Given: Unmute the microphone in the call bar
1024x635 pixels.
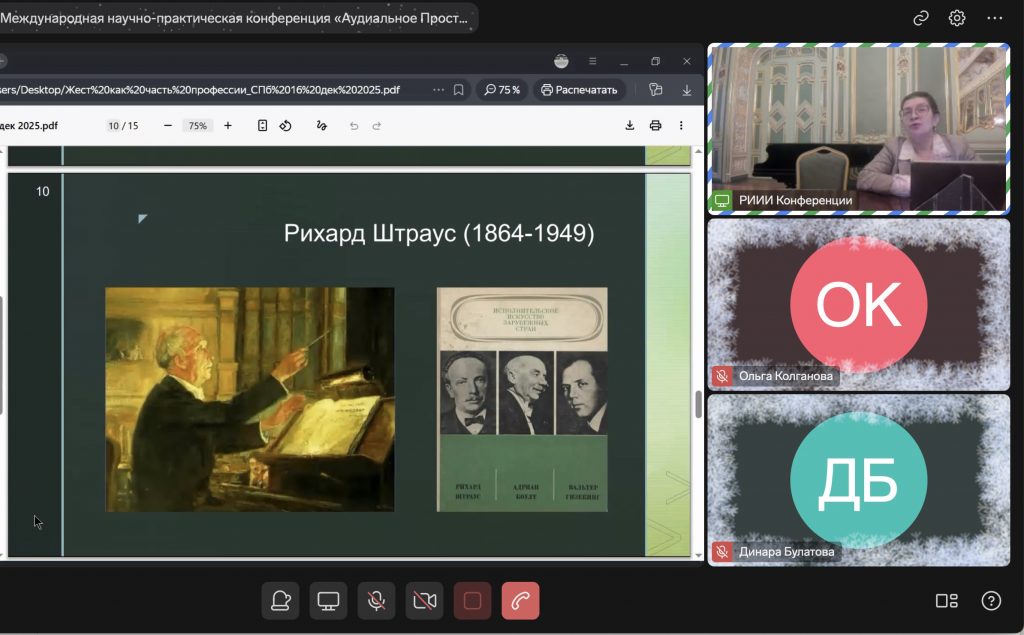Looking at the screenshot, I should click(x=376, y=601).
